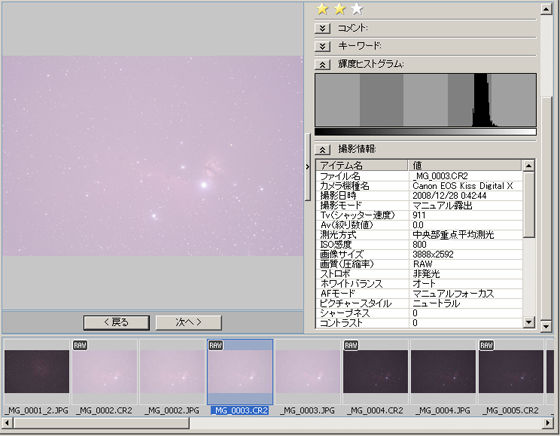Expand the コメント section
Screen dimensions: 560x436
[x=322, y=28]
